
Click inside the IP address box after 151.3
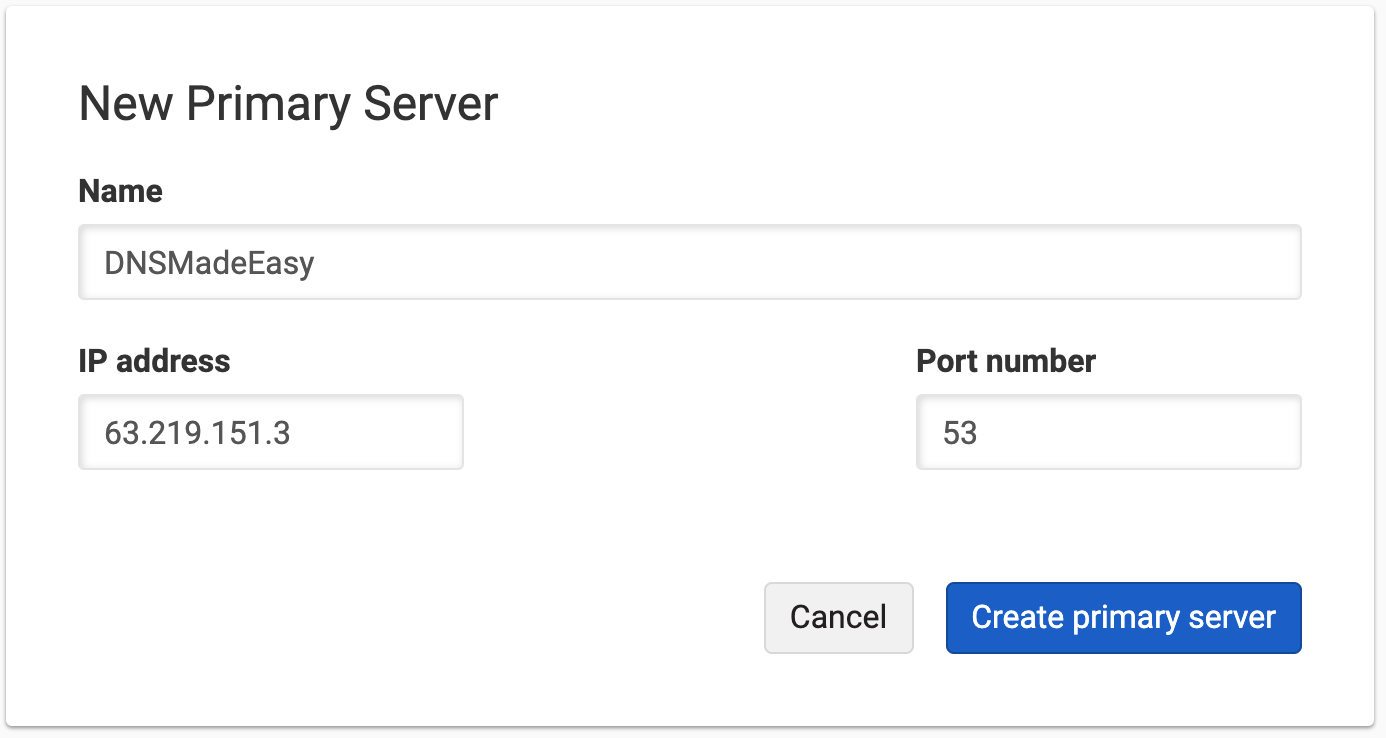point(300,432)
